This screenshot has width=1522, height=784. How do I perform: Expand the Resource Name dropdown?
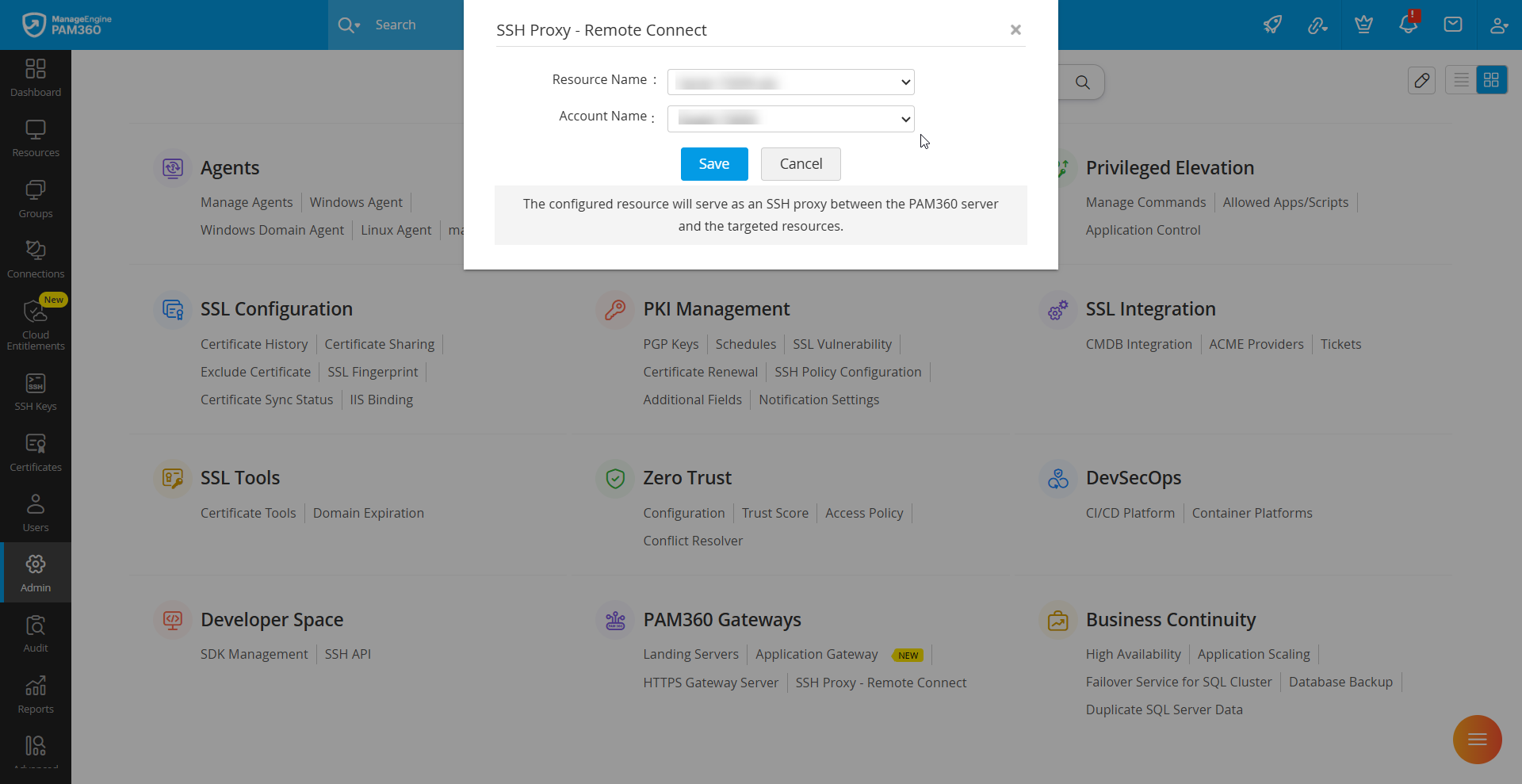[790, 82]
